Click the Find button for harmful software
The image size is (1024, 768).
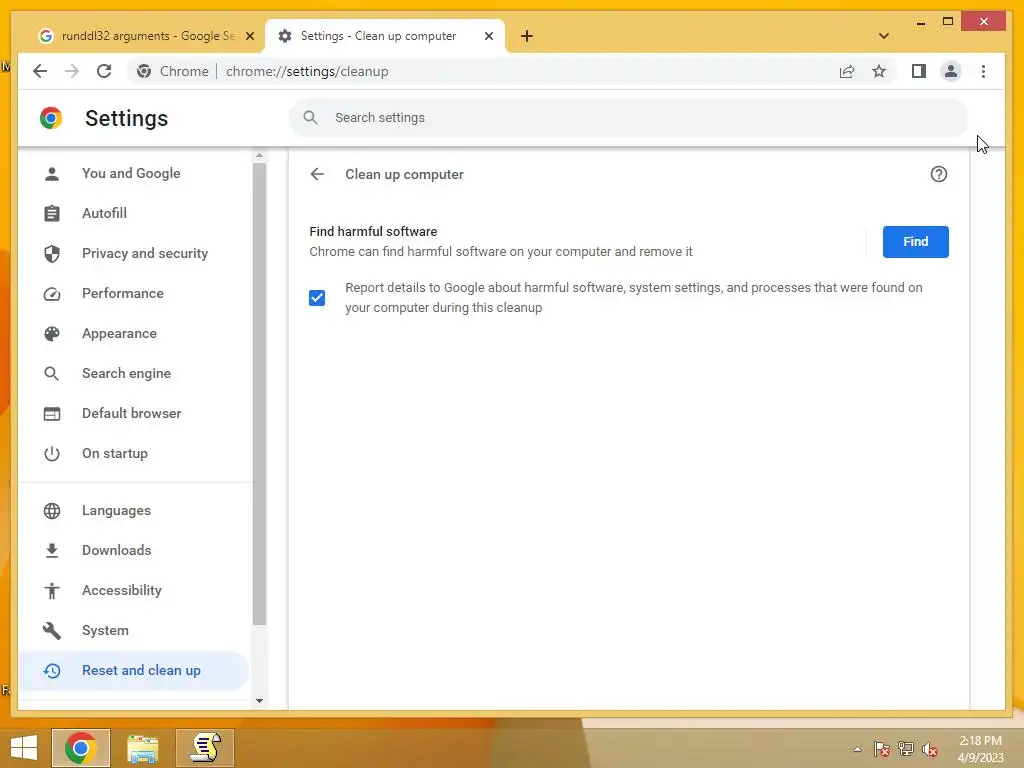[915, 242]
